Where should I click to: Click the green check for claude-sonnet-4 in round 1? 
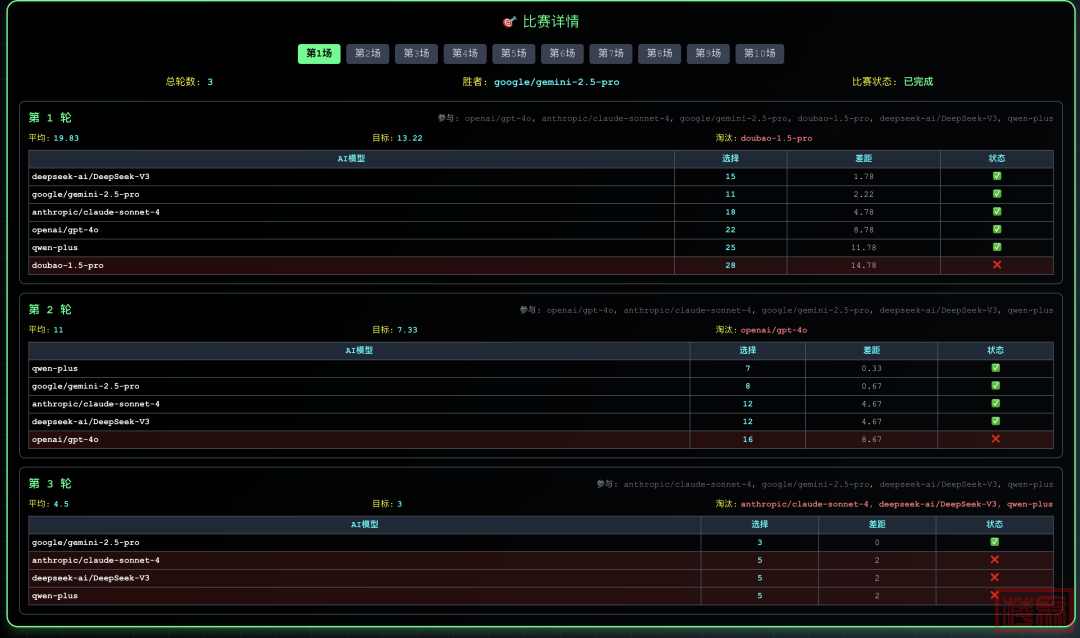(997, 212)
